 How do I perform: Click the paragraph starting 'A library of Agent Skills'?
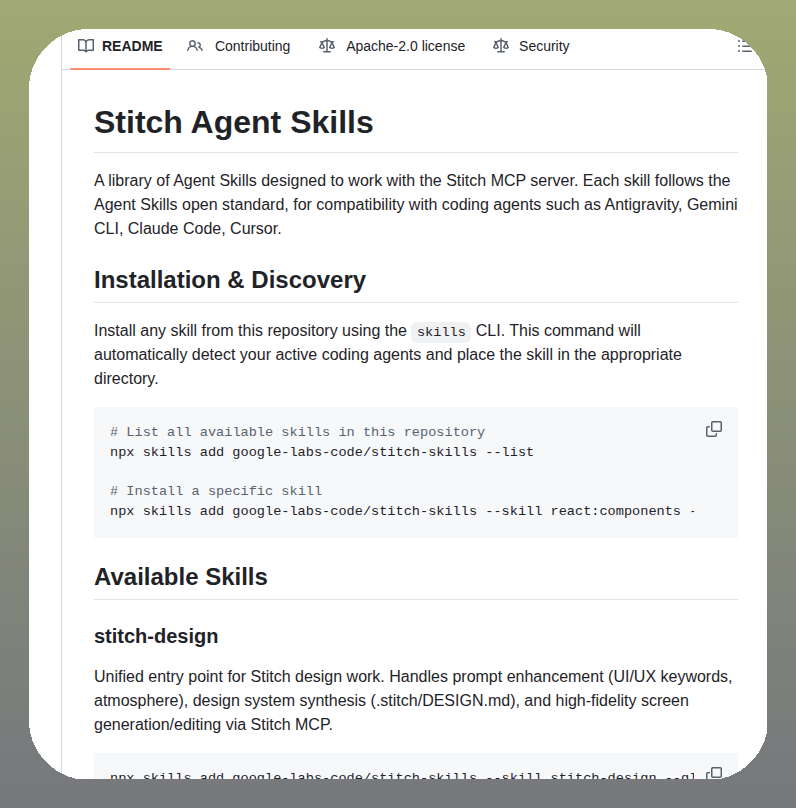point(416,205)
